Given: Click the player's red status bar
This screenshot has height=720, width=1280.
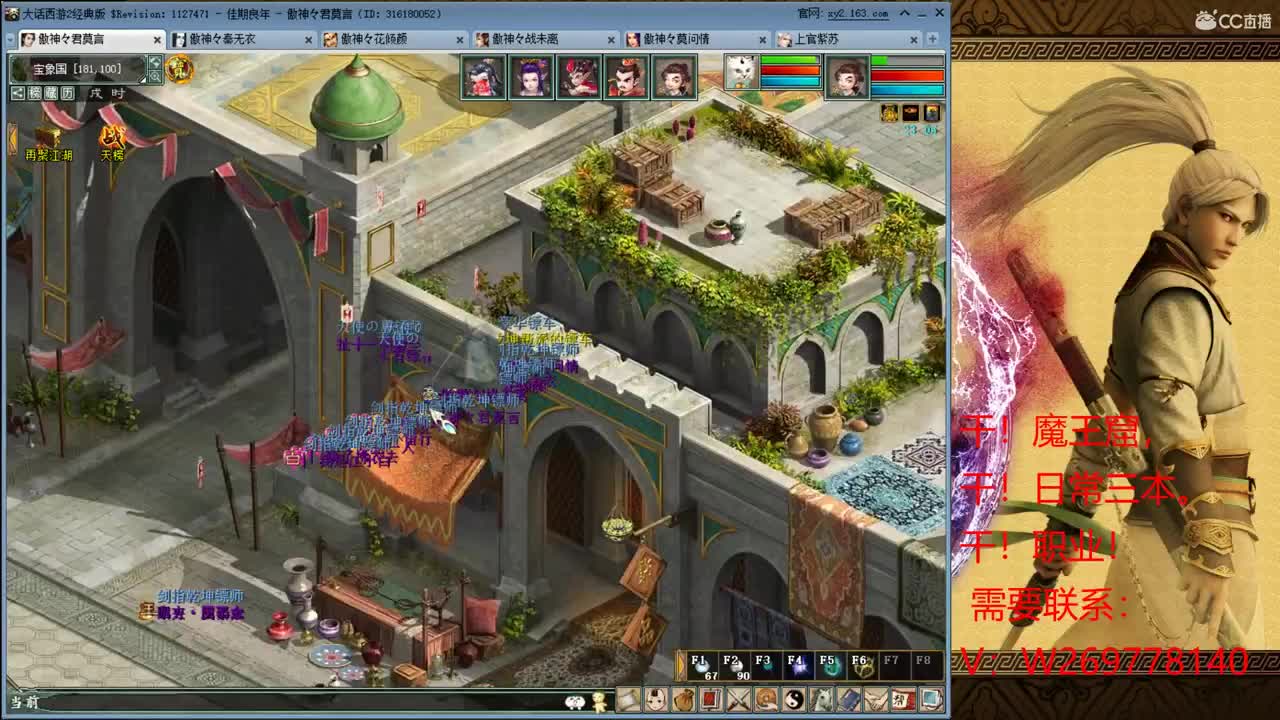Looking at the screenshot, I should pos(907,75).
